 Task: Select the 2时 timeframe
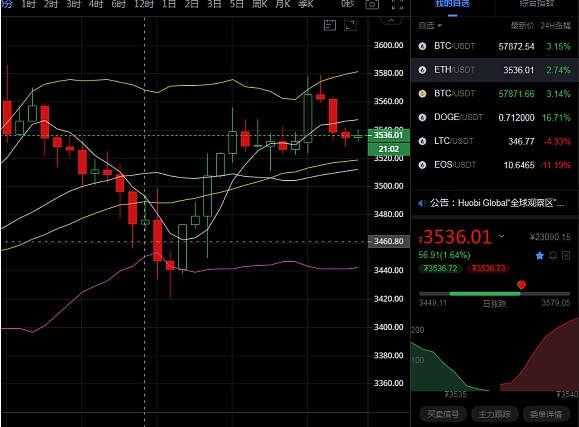pos(51,4)
